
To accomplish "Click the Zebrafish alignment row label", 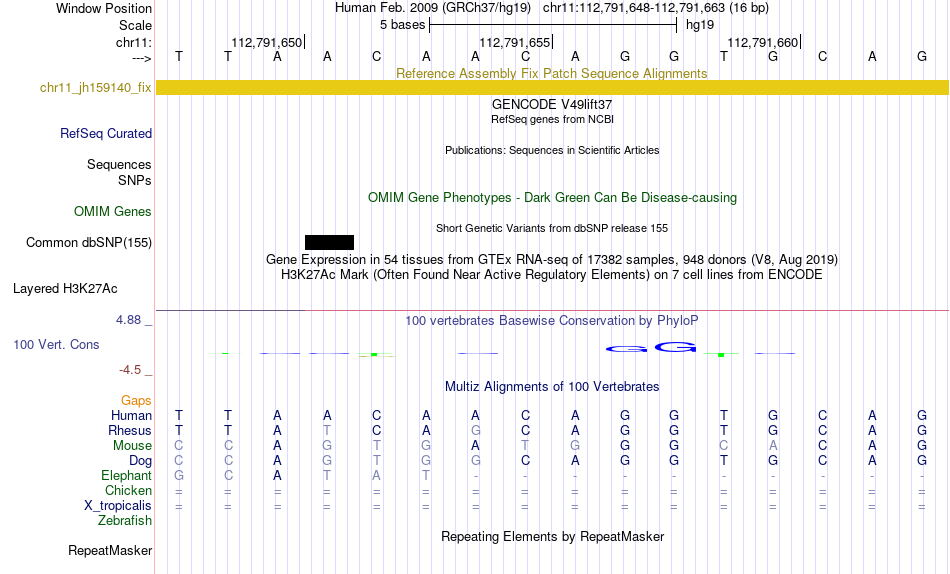I will [125, 520].
